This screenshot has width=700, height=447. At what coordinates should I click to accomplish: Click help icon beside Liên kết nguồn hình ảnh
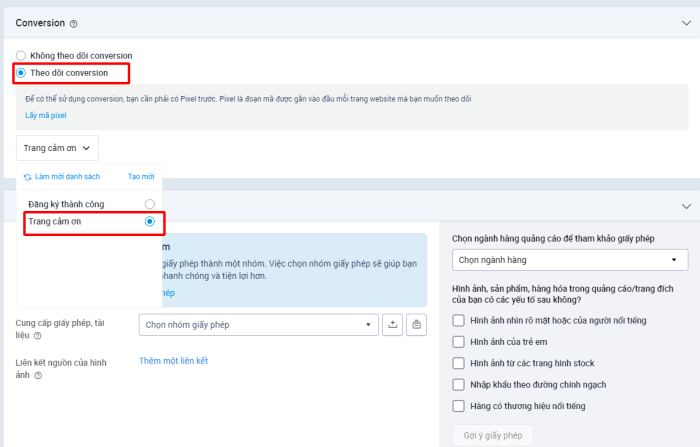pos(38,375)
